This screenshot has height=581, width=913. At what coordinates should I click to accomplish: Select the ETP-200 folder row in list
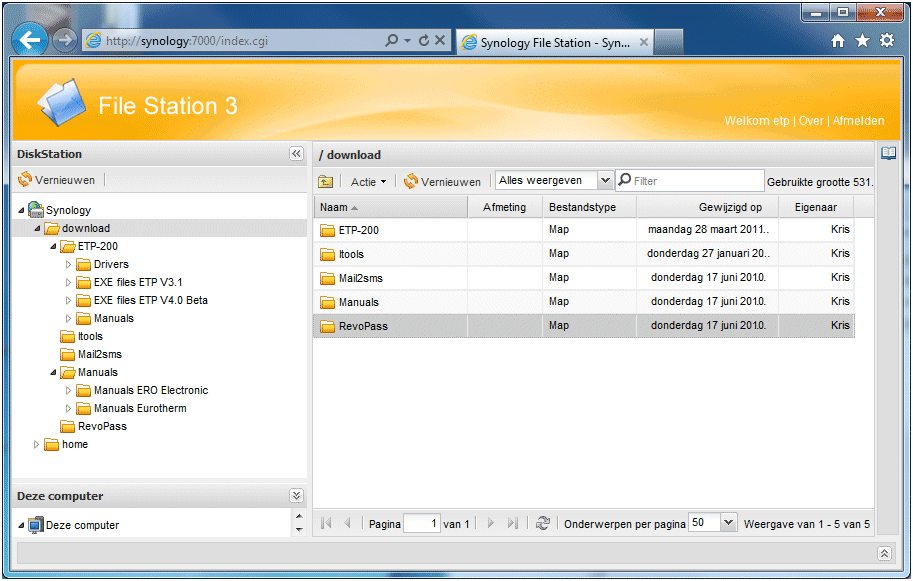coord(584,230)
